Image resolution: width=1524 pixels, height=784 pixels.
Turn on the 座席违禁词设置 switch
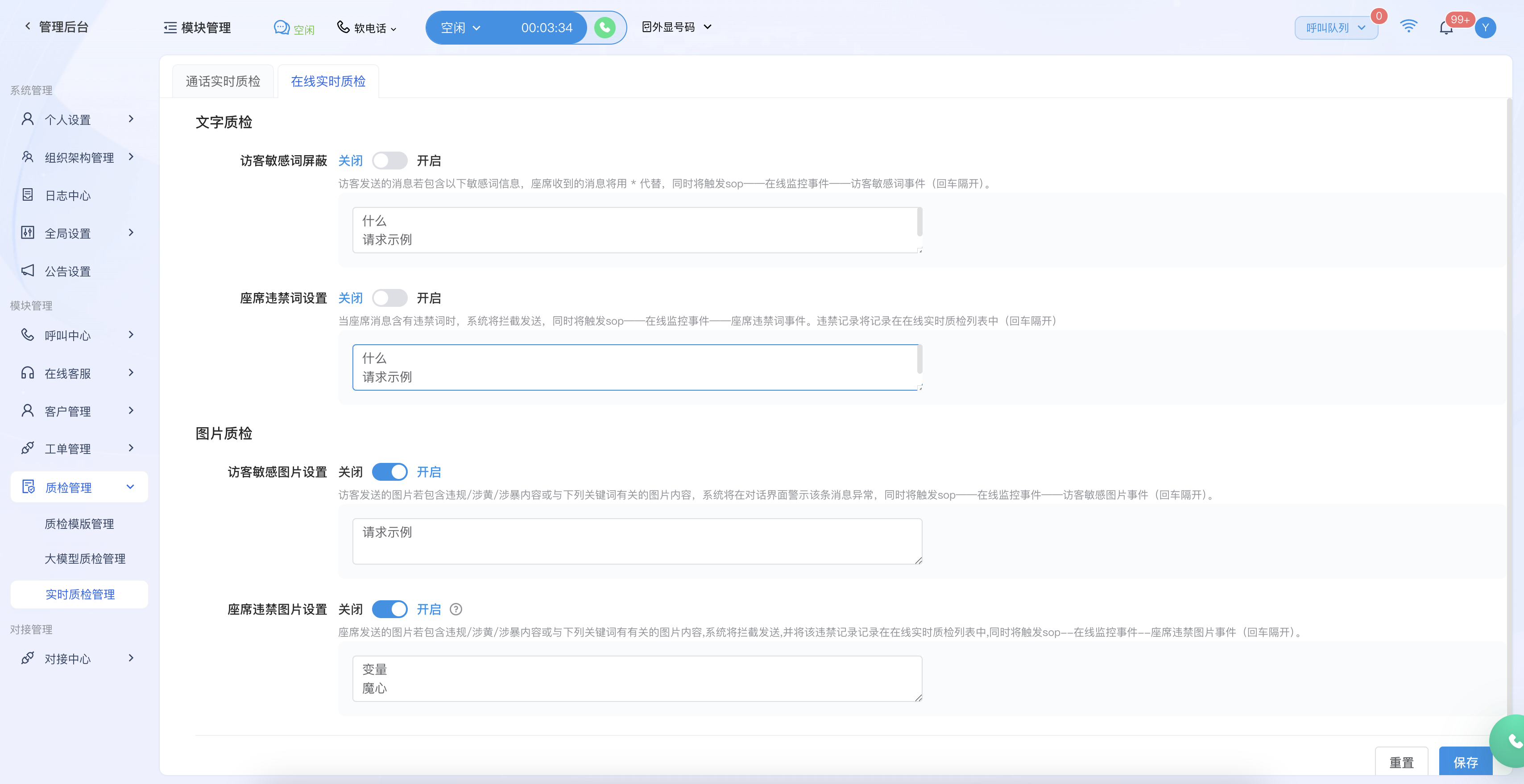tap(389, 298)
